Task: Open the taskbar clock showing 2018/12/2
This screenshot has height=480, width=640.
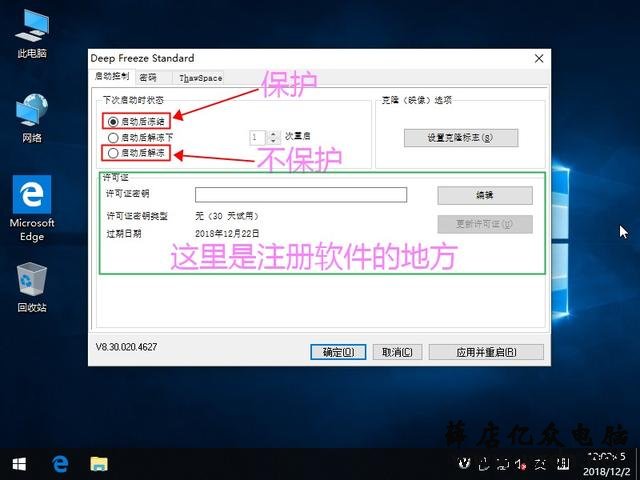Action: click(606, 464)
